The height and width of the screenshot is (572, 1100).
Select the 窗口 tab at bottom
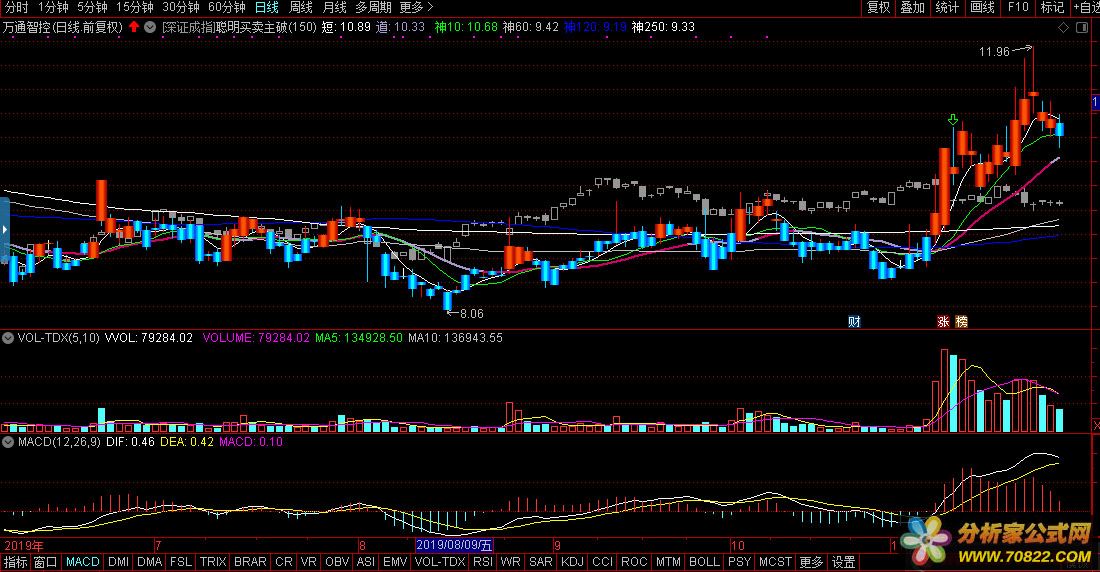(x=46, y=562)
